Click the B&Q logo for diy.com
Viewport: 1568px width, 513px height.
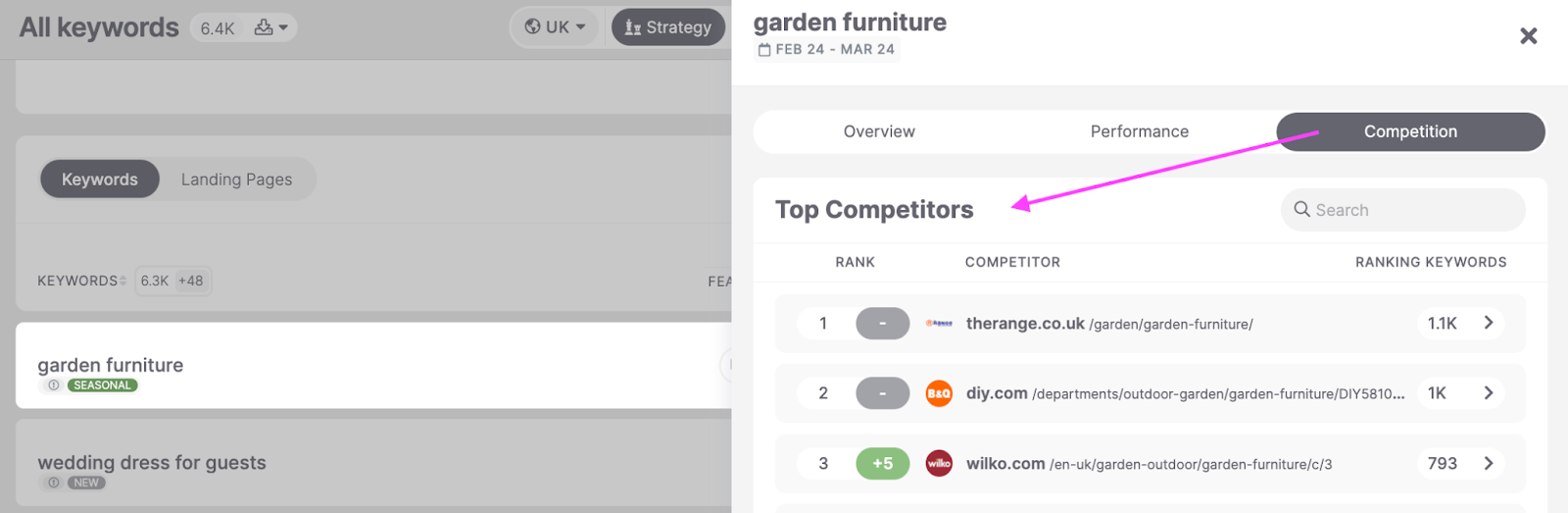939,393
